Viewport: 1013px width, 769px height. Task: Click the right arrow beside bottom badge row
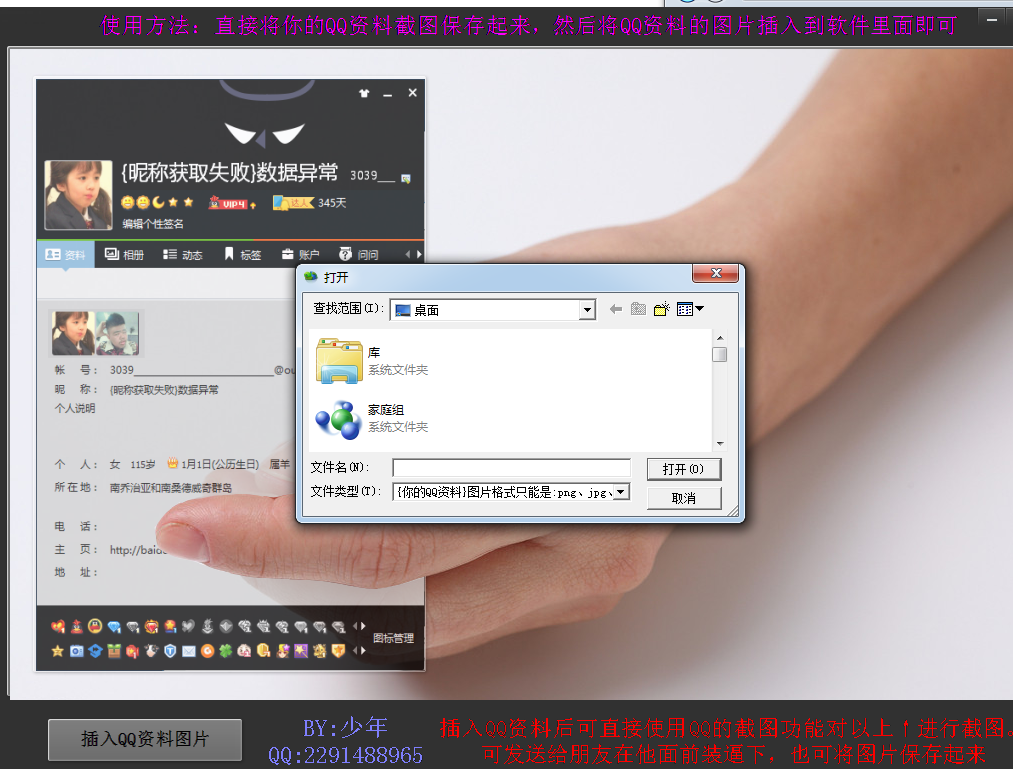(363, 651)
